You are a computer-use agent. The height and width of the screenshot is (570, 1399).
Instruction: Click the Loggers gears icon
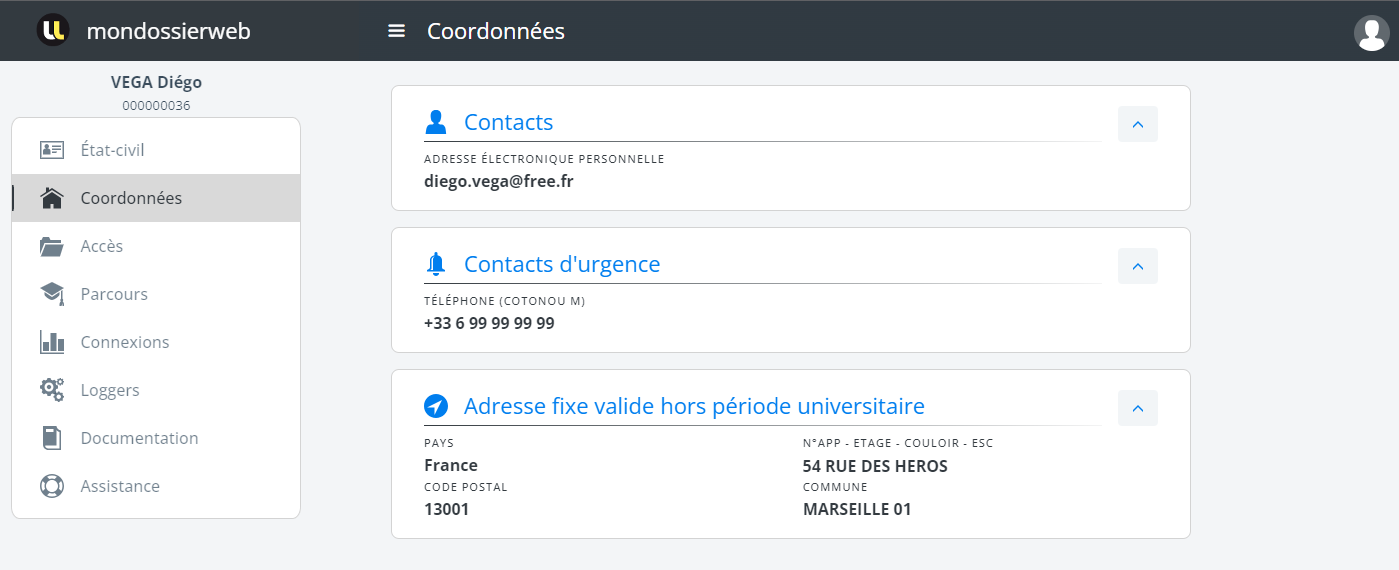[52, 390]
